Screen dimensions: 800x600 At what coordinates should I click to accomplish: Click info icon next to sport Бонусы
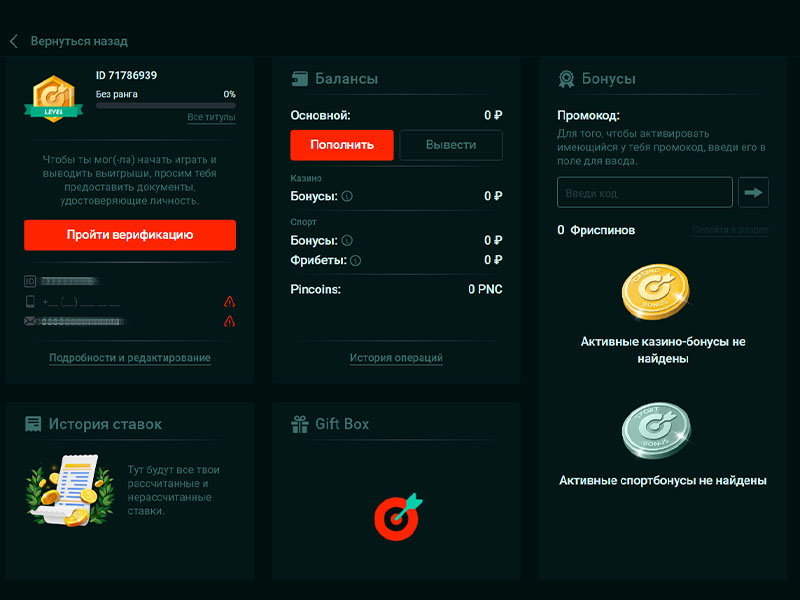coord(347,241)
